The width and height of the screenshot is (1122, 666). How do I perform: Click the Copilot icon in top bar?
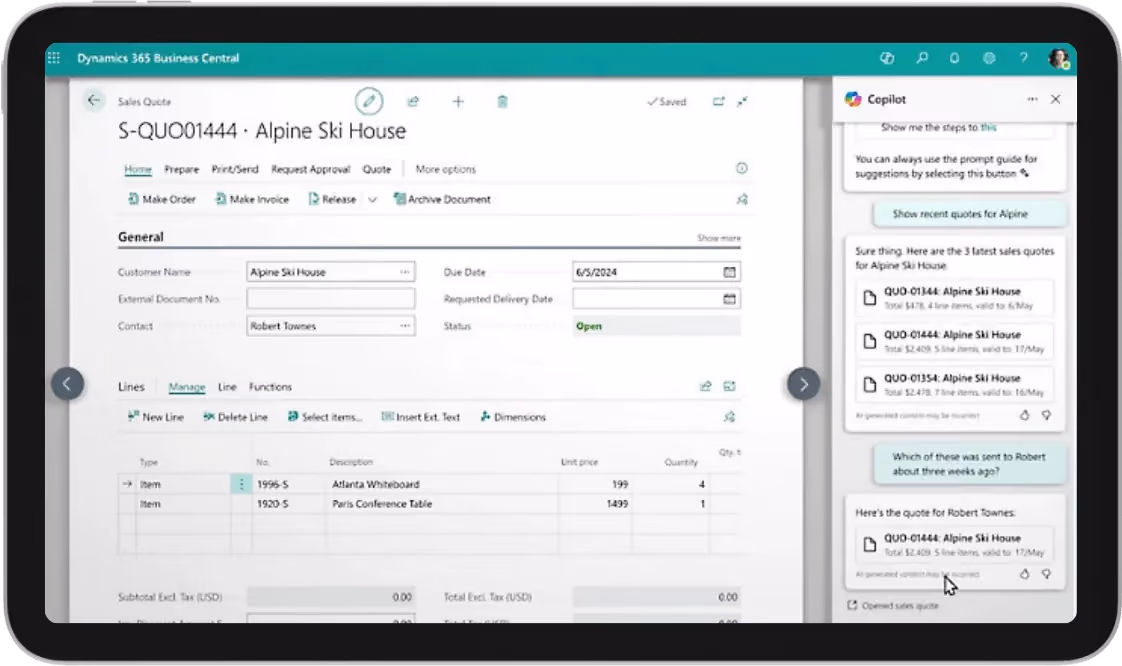887,58
